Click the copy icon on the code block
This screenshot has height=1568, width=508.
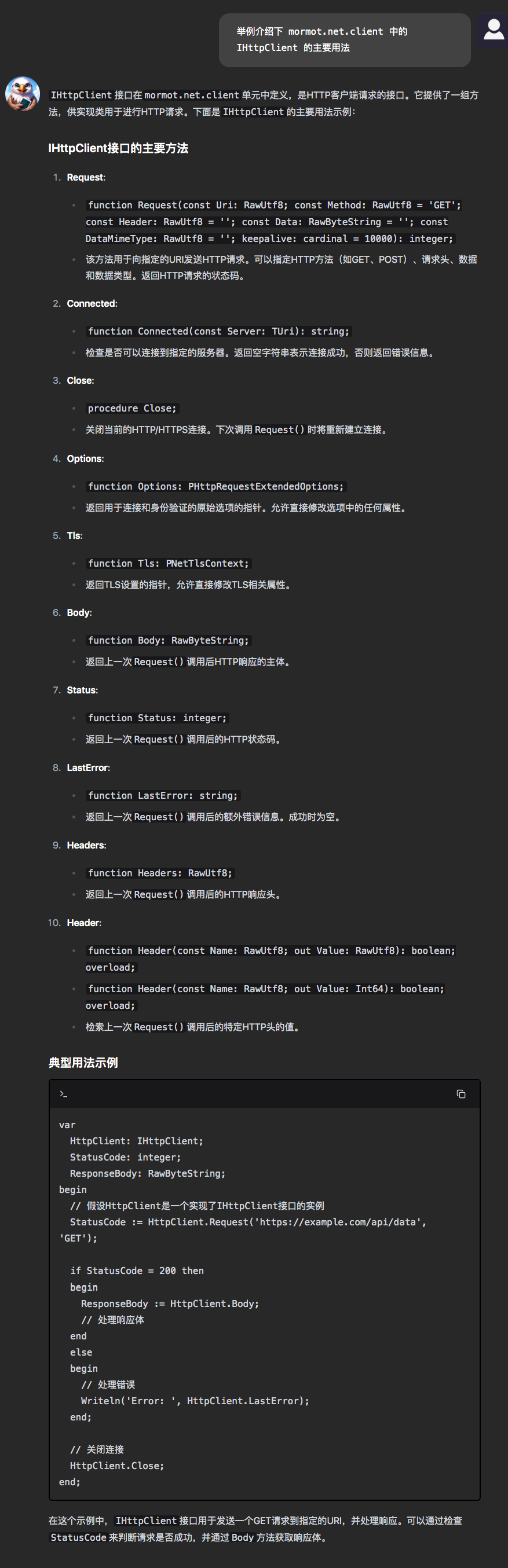(461, 1094)
